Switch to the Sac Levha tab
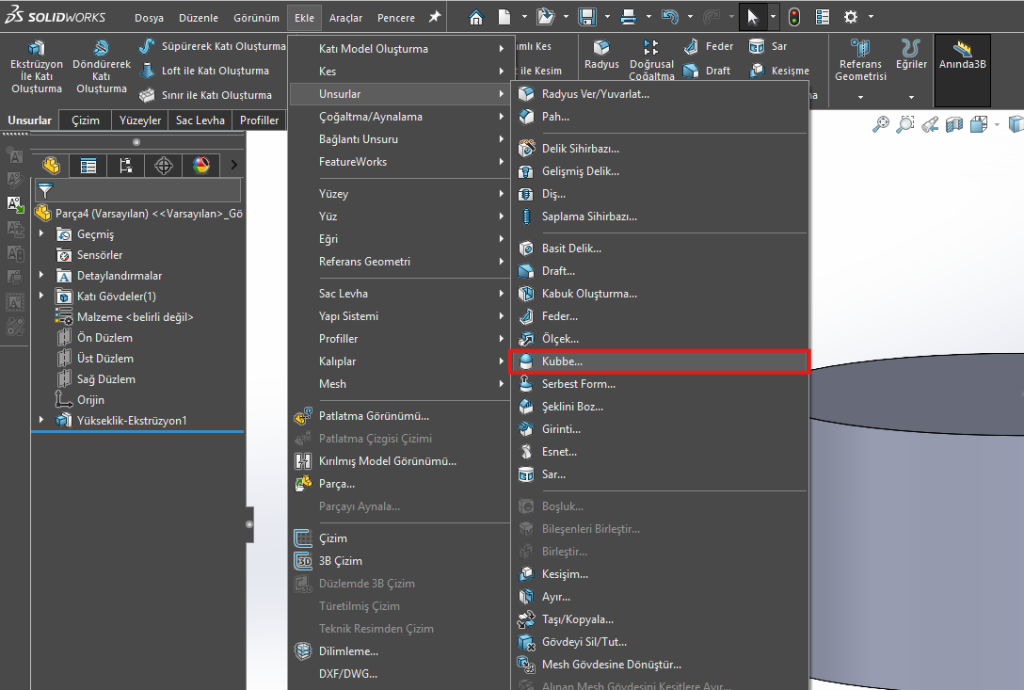Screen dimensions: 1024x690 click(200, 120)
